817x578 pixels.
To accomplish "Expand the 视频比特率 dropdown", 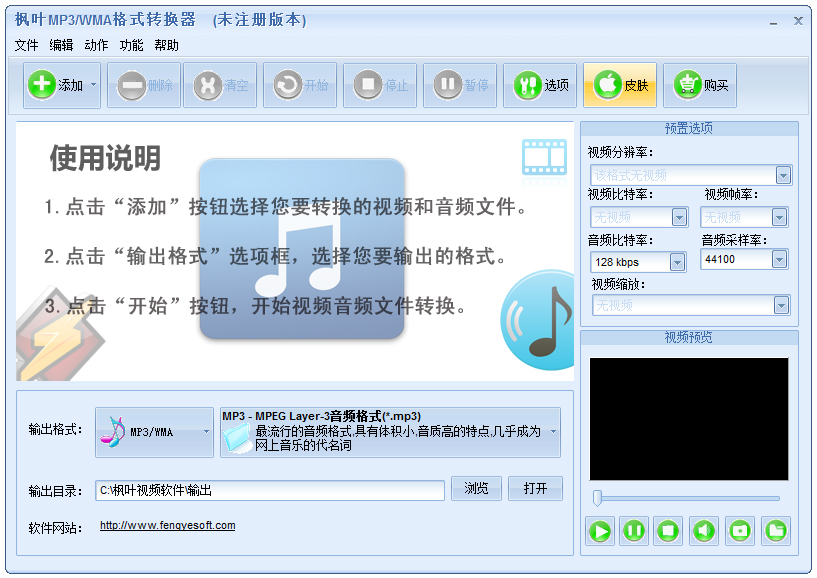I will tap(679, 217).
